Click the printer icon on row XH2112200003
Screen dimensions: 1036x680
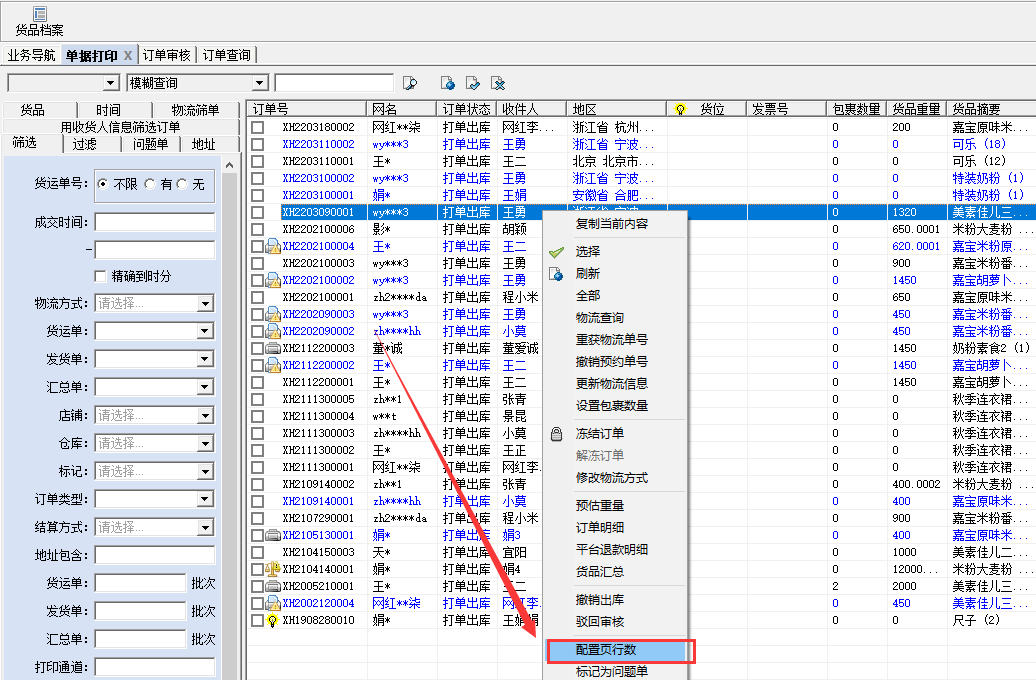coord(273,348)
